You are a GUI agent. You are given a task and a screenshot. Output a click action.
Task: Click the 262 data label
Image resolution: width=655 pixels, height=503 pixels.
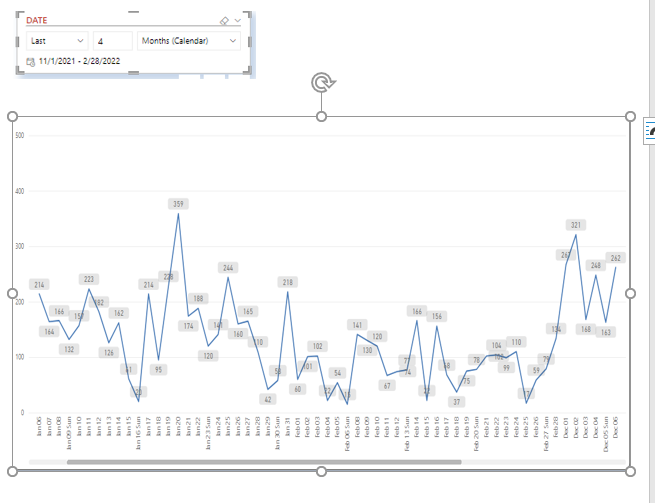[x=616, y=258]
